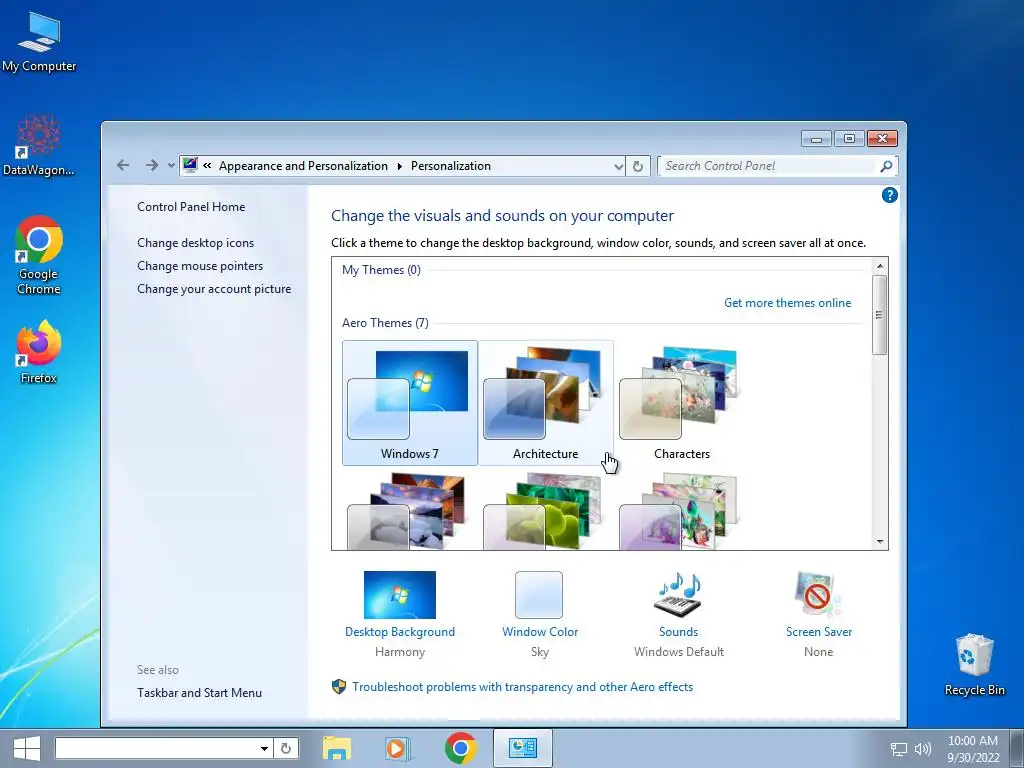The image size is (1024, 768).
Task: Click the Windows Start button
Action: coord(26,748)
